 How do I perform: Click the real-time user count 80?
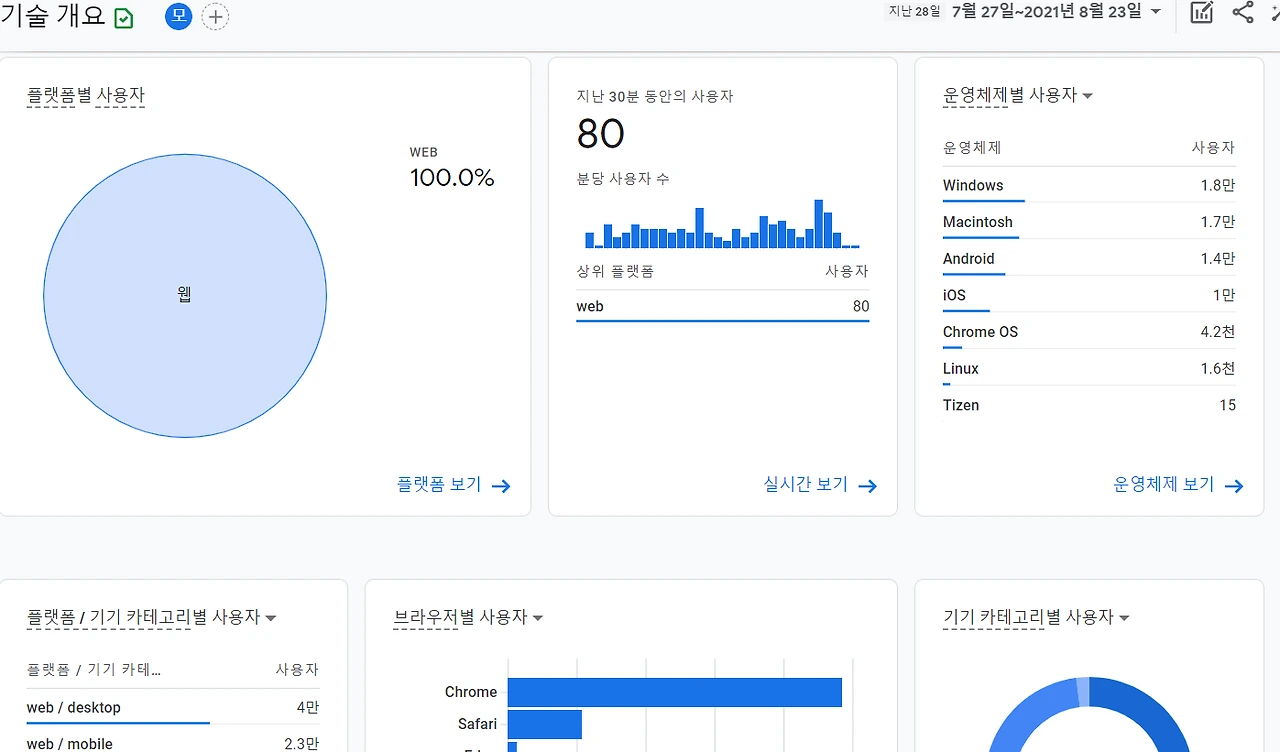601,134
